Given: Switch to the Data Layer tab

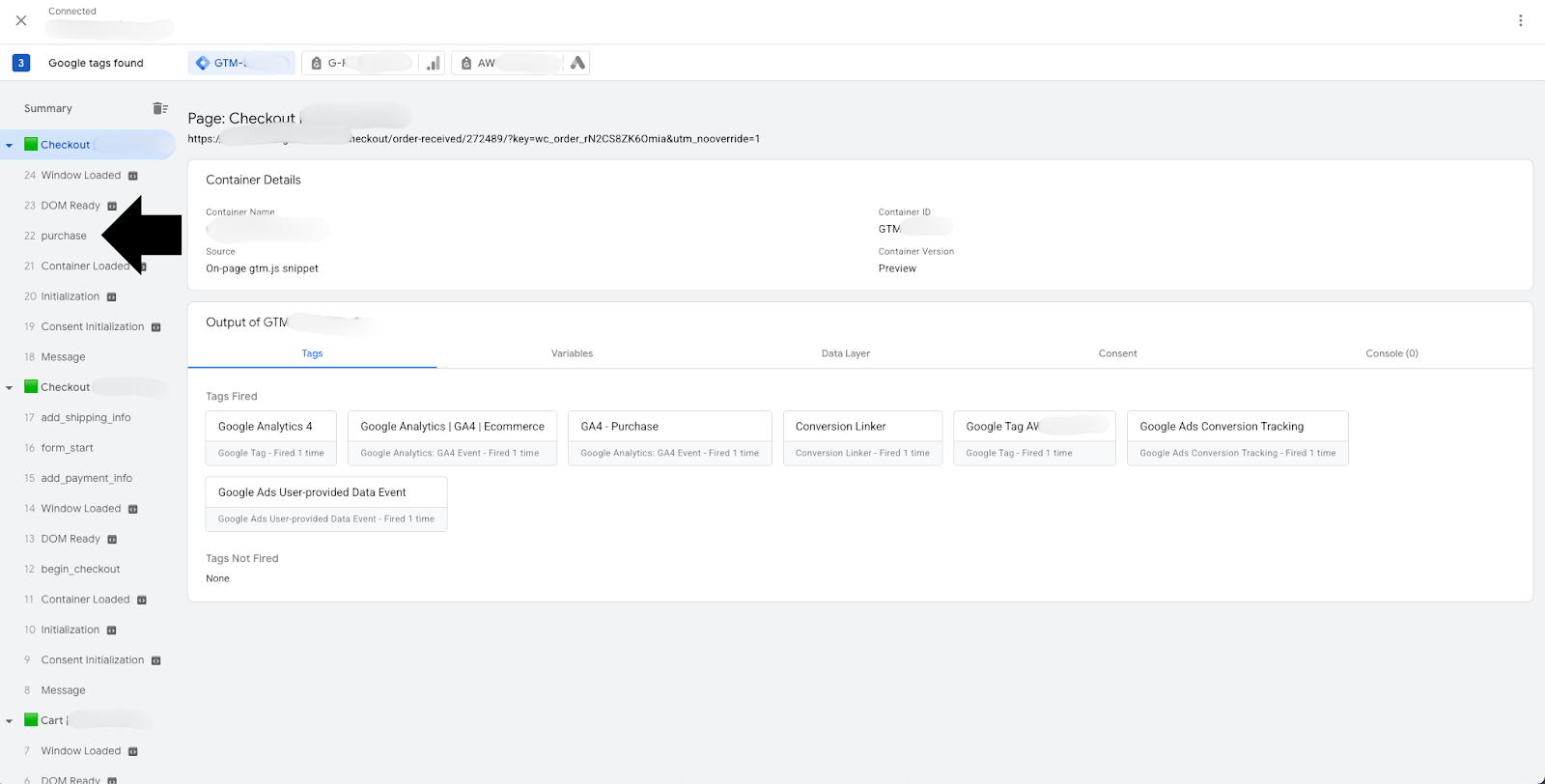Looking at the screenshot, I should (846, 353).
